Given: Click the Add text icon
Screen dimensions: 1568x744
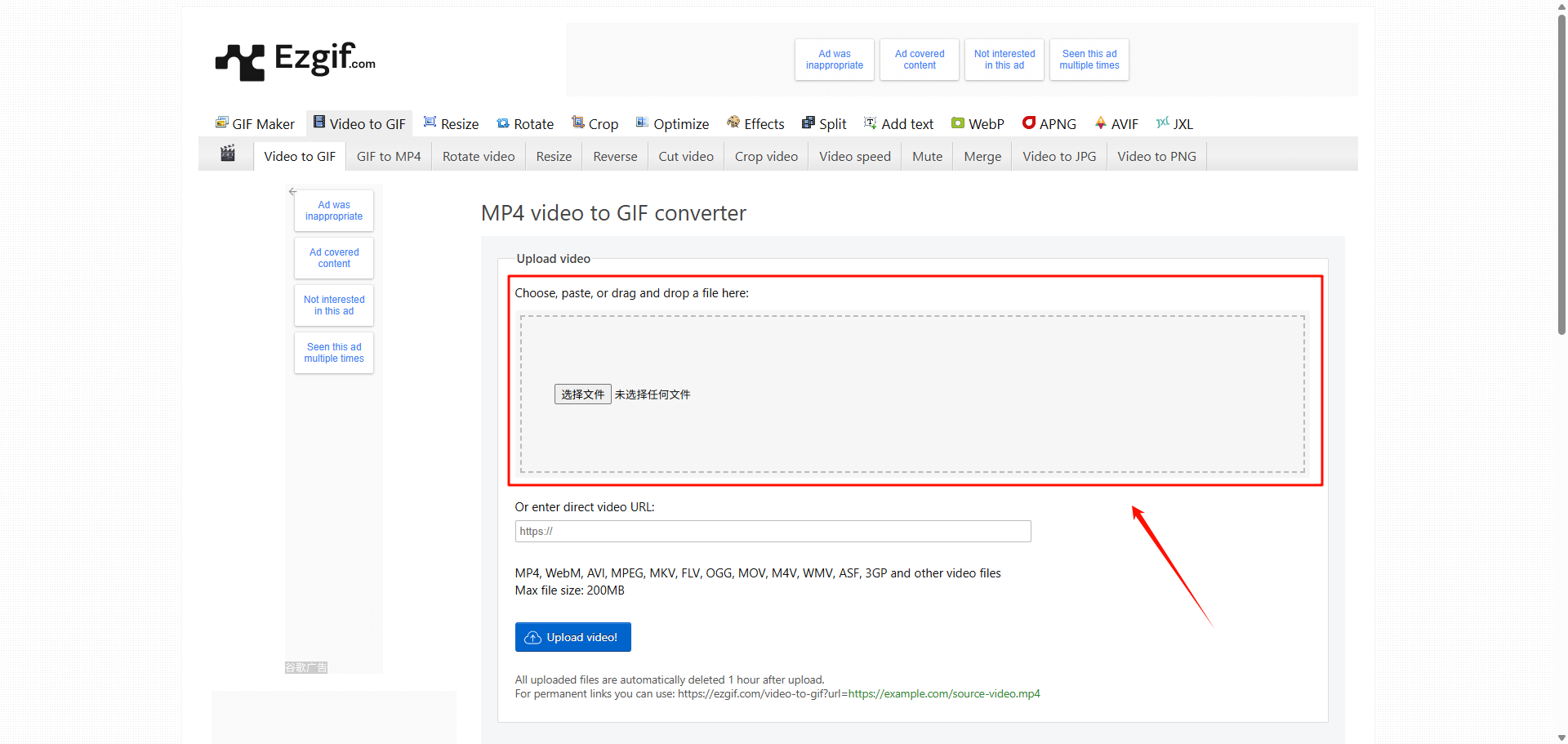Looking at the screenshot, I should click(871, 123).
